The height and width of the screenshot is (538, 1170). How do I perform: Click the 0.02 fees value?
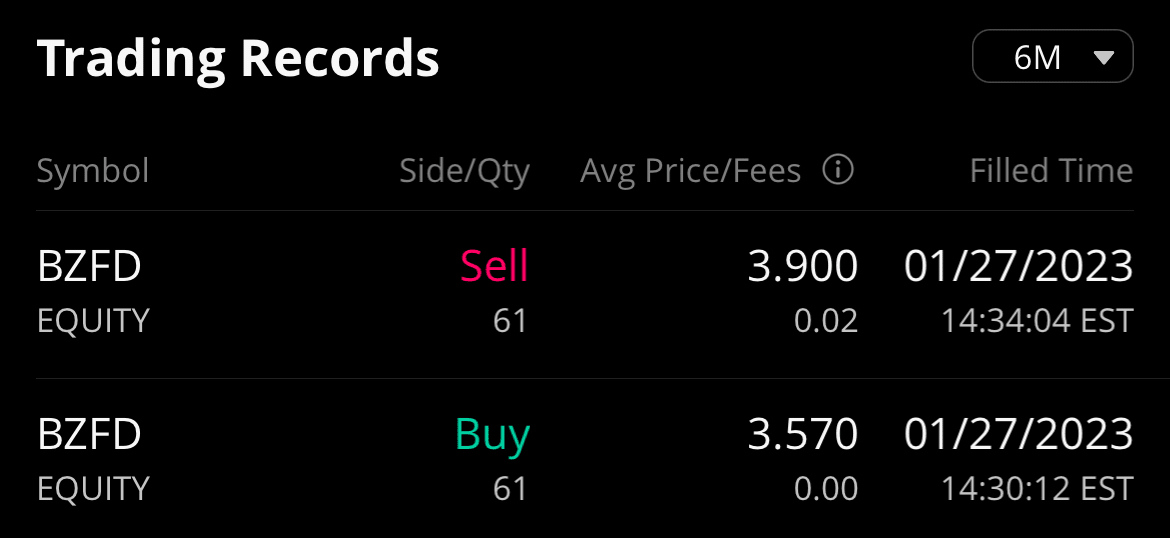tap(827, 321)
